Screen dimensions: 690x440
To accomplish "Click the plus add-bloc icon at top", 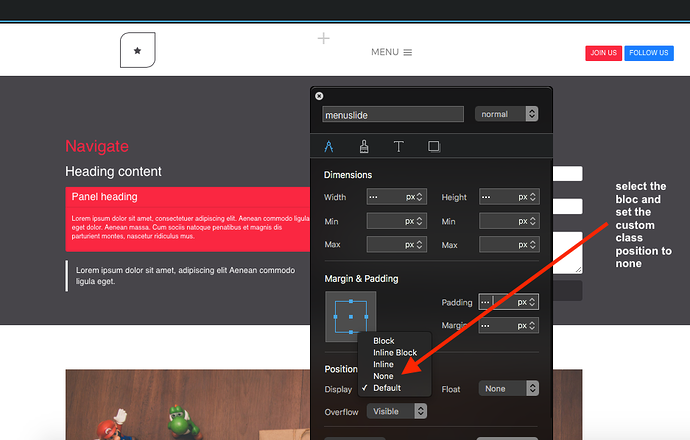I will tap(323, 38).
